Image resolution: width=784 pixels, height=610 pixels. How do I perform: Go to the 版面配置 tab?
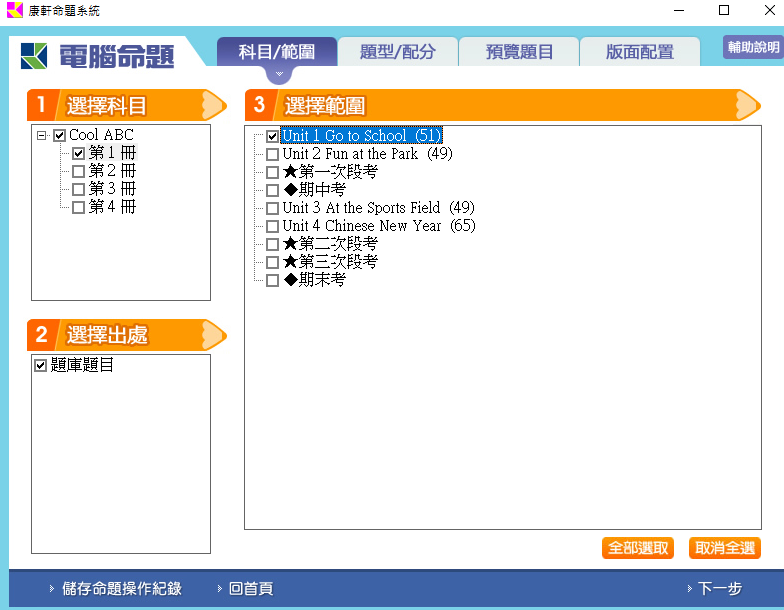click(639, 52)
